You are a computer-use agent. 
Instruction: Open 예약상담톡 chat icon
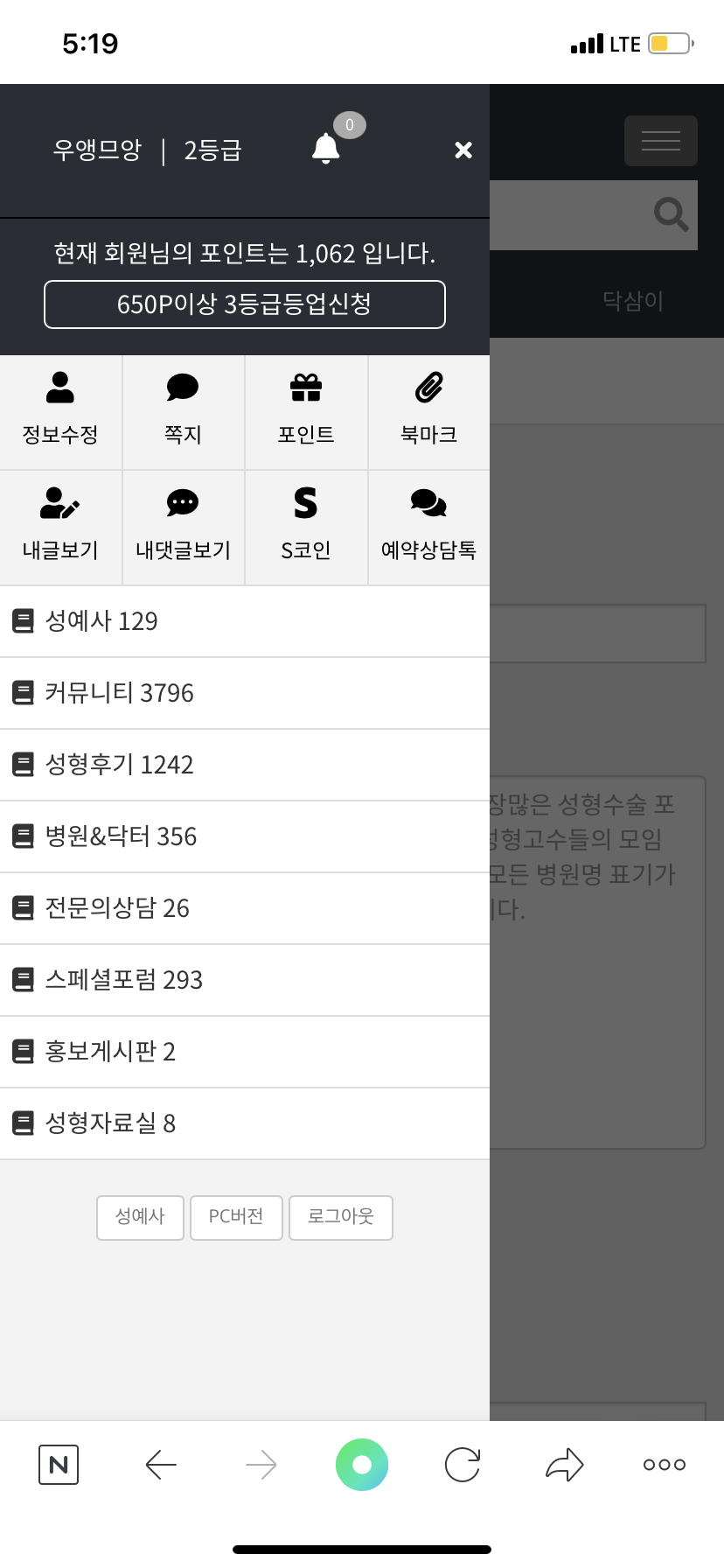coord(428,503)
